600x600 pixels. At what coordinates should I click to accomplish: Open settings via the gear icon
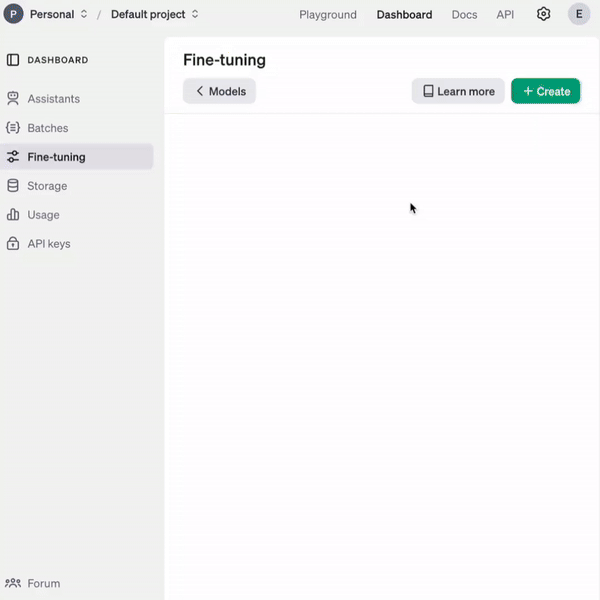pyautogui.click(x=543, y=14)
